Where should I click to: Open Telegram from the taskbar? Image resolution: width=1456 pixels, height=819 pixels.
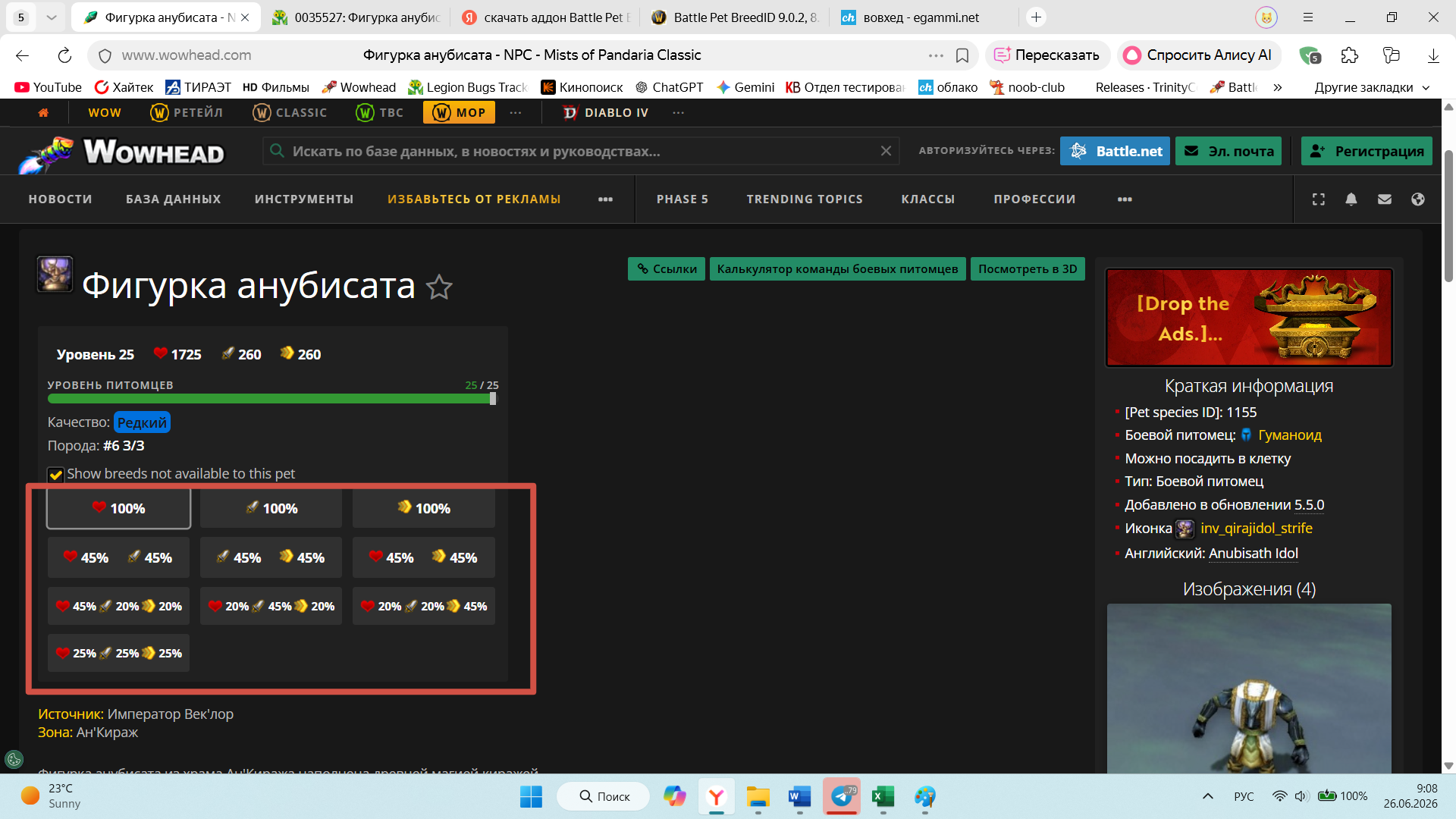(842, 796)
